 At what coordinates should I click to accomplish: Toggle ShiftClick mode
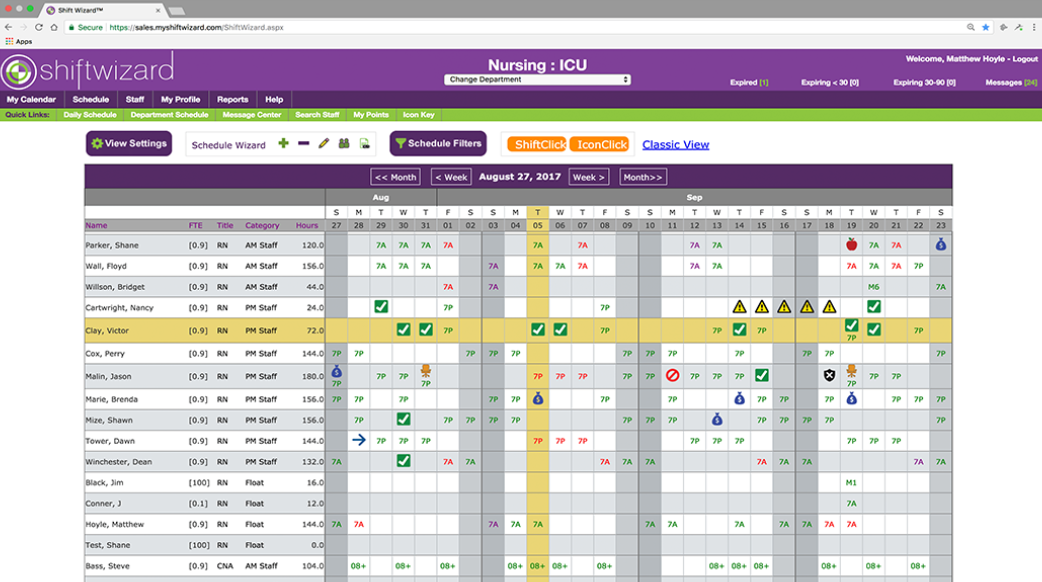point(539,144)
